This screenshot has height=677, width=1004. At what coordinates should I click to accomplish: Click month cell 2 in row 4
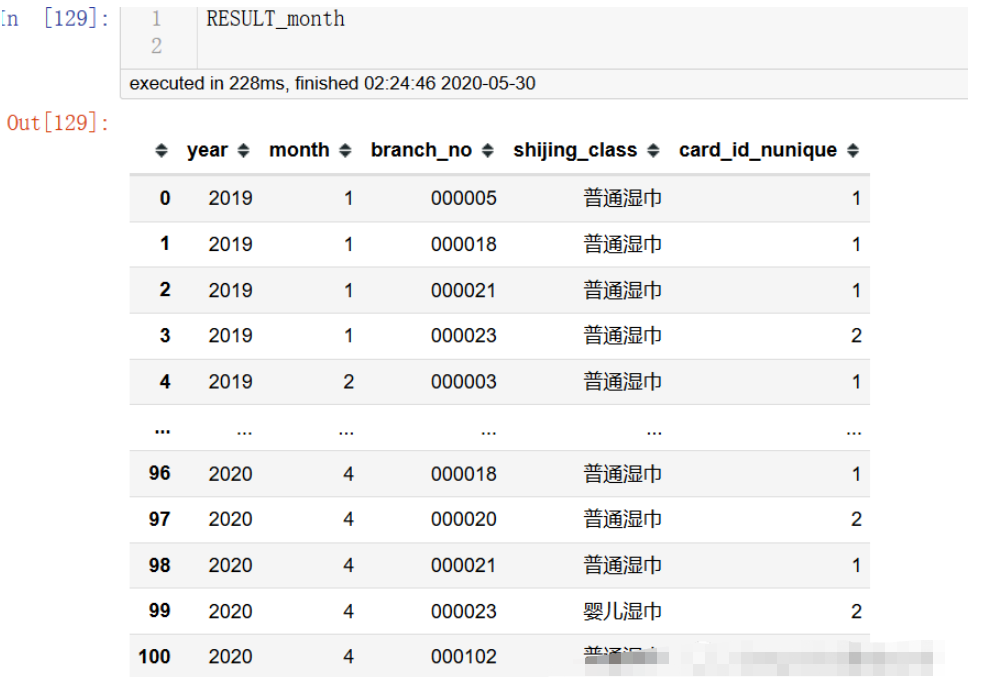[x=348, y=382]
